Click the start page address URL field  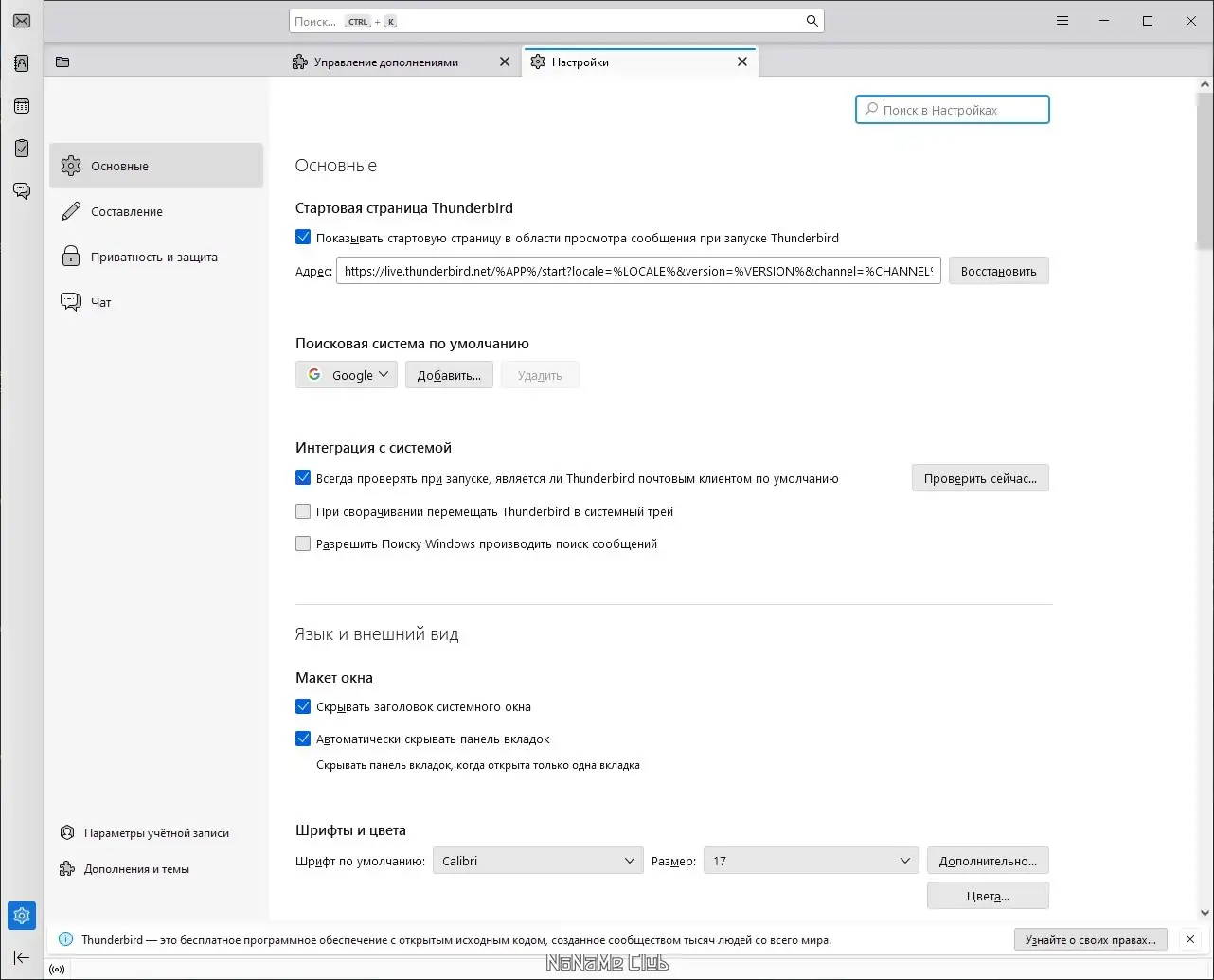point(638,271)
